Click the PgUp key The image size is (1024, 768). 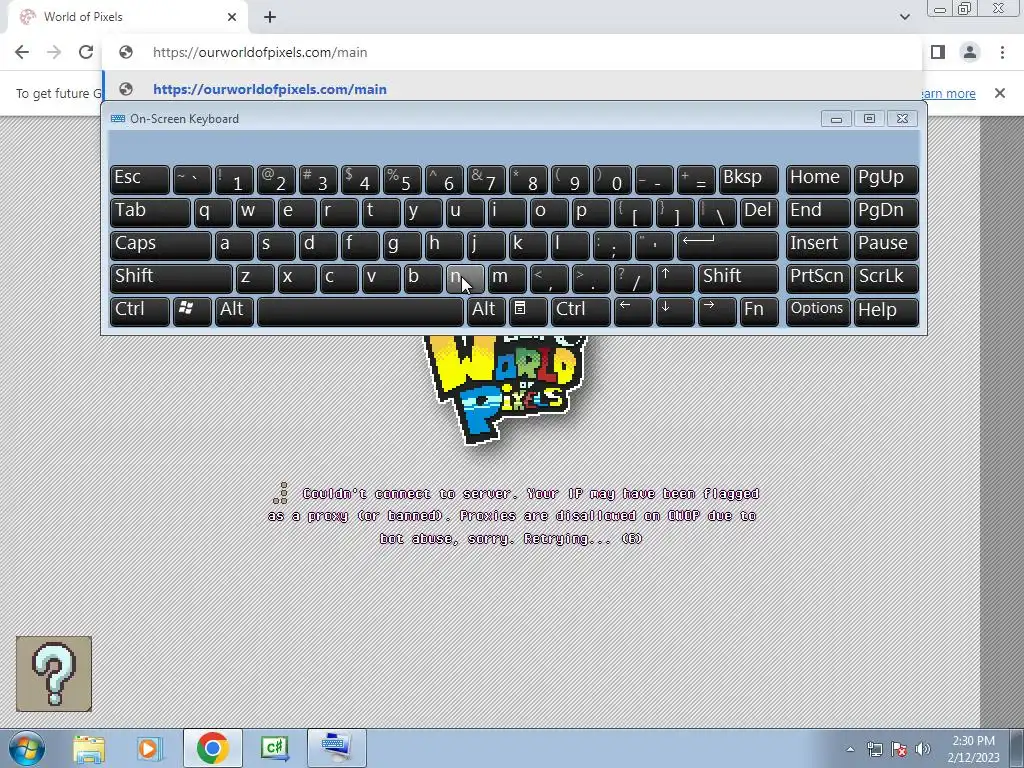[886, 179]
